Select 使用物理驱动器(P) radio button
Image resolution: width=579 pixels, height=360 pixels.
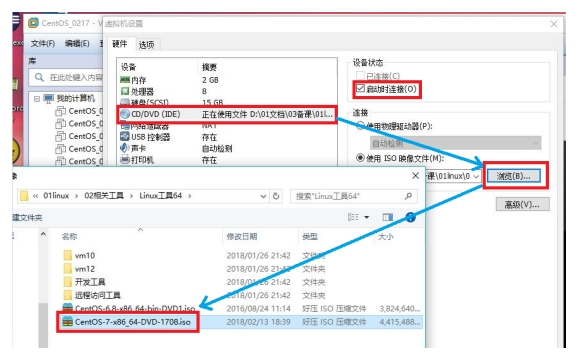click(360, 126)
